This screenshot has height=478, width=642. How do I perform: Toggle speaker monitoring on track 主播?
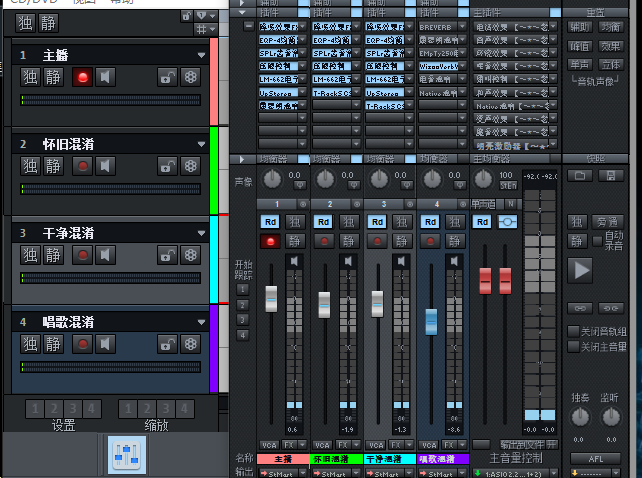pyautogui.click(x=105, y=77)
